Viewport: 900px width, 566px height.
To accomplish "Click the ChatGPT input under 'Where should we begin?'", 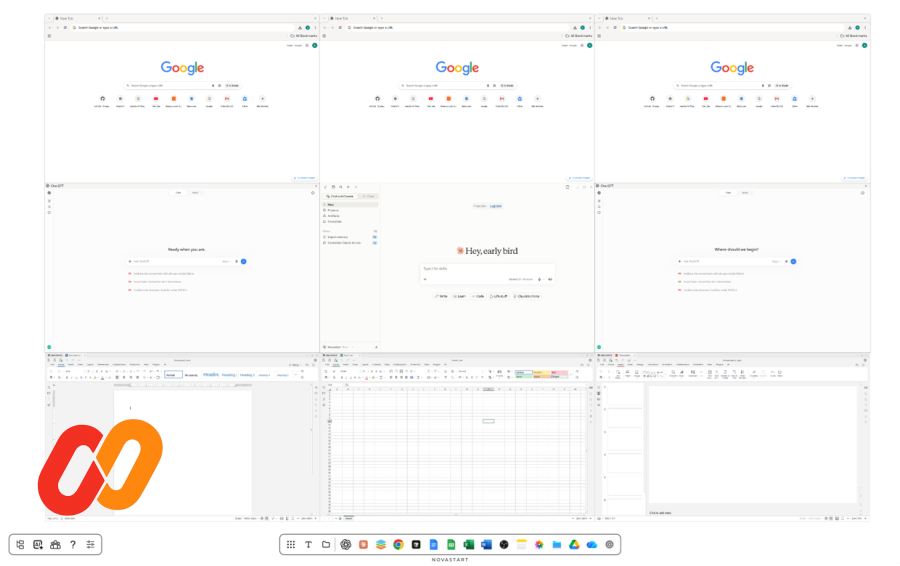I will tap(736, 261).
